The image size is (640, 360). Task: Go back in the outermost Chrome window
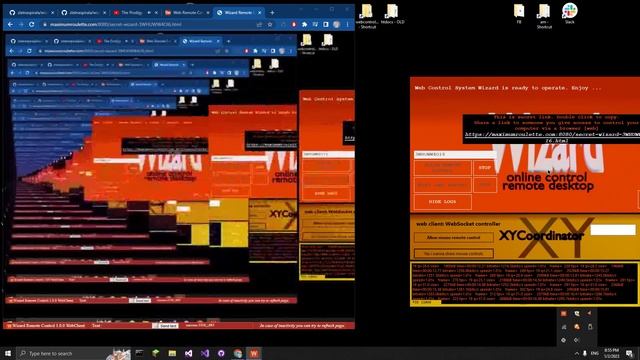(10, 24)
